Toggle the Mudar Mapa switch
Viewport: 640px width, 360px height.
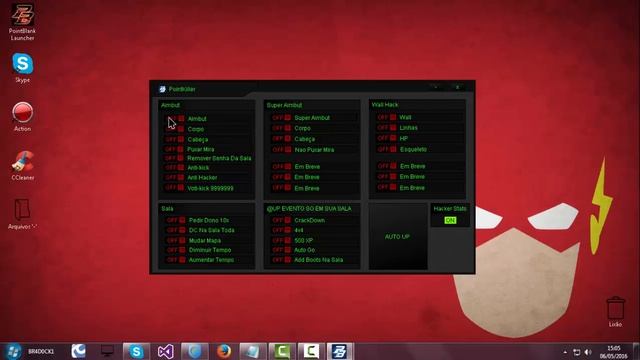(176, 240)
